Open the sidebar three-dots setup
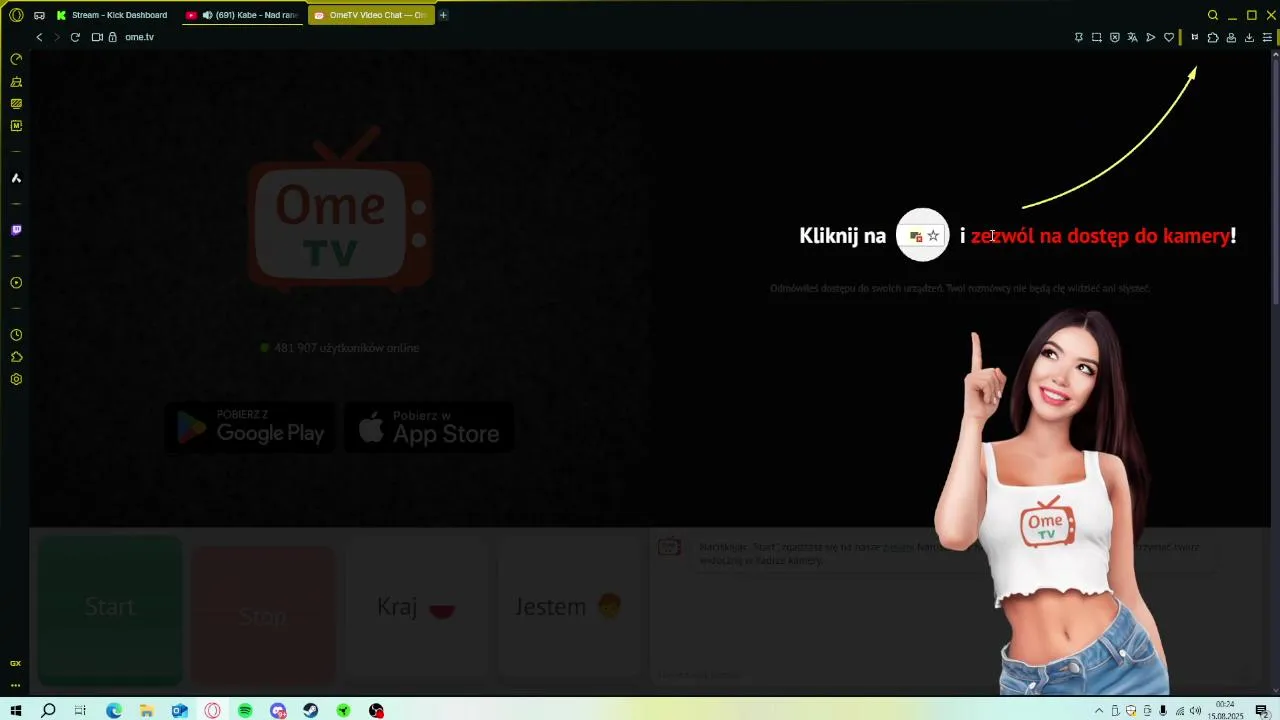The width and height of the screenshot is (1280, 720). 16,685
